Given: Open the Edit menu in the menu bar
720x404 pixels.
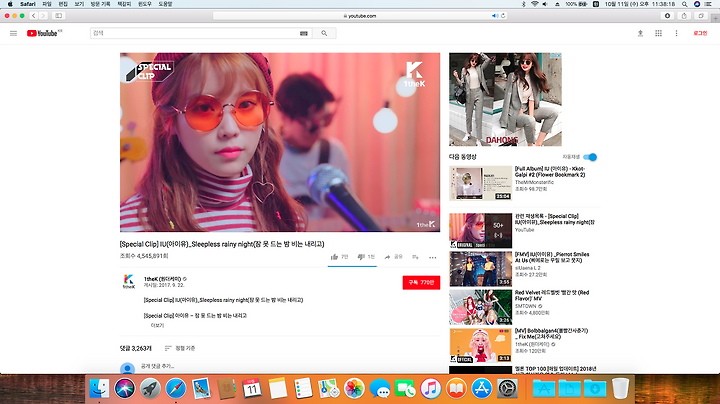Looking at the screenshot, I should coord(63,4).
